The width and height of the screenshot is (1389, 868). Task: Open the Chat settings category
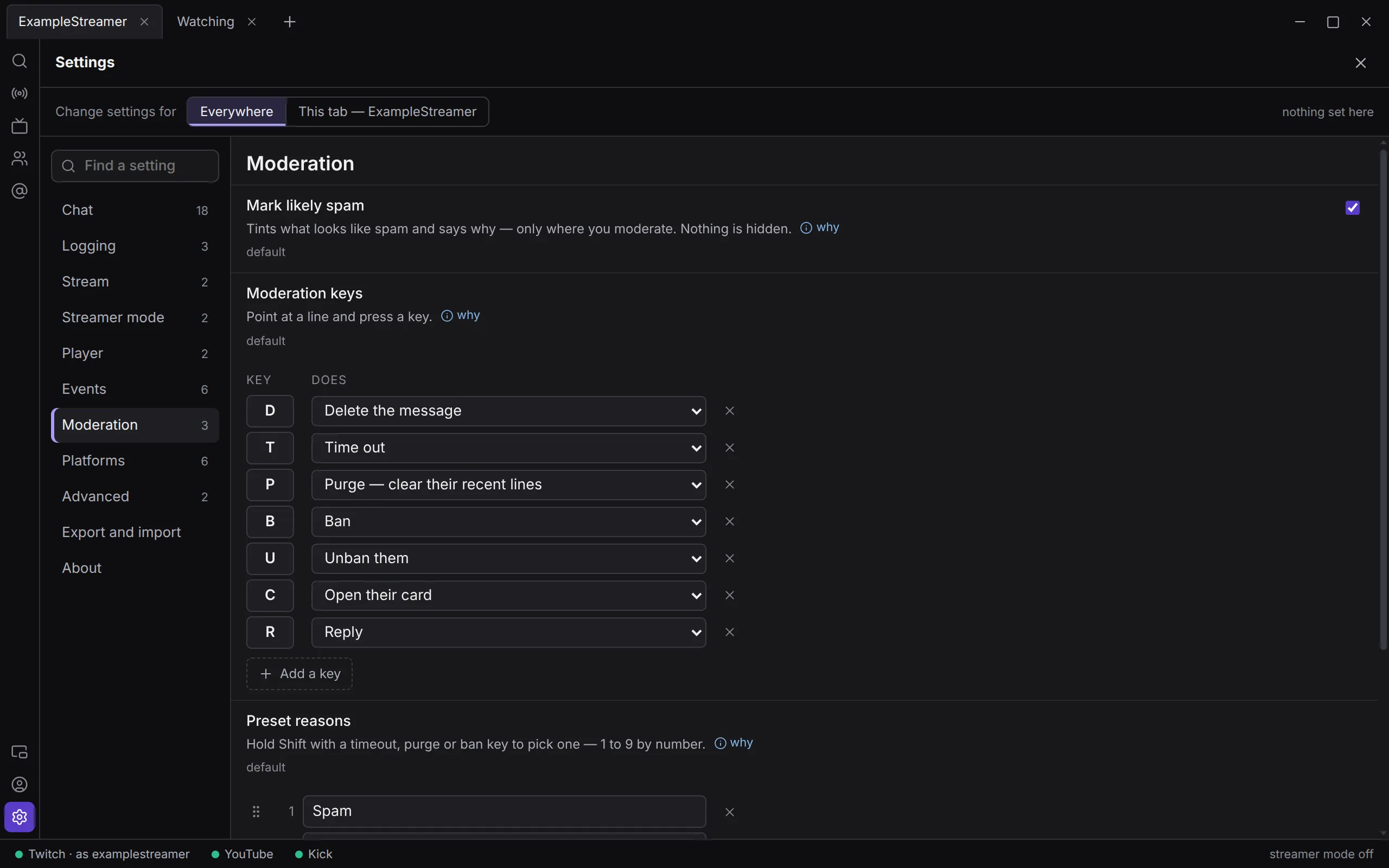tap(135, 210)
